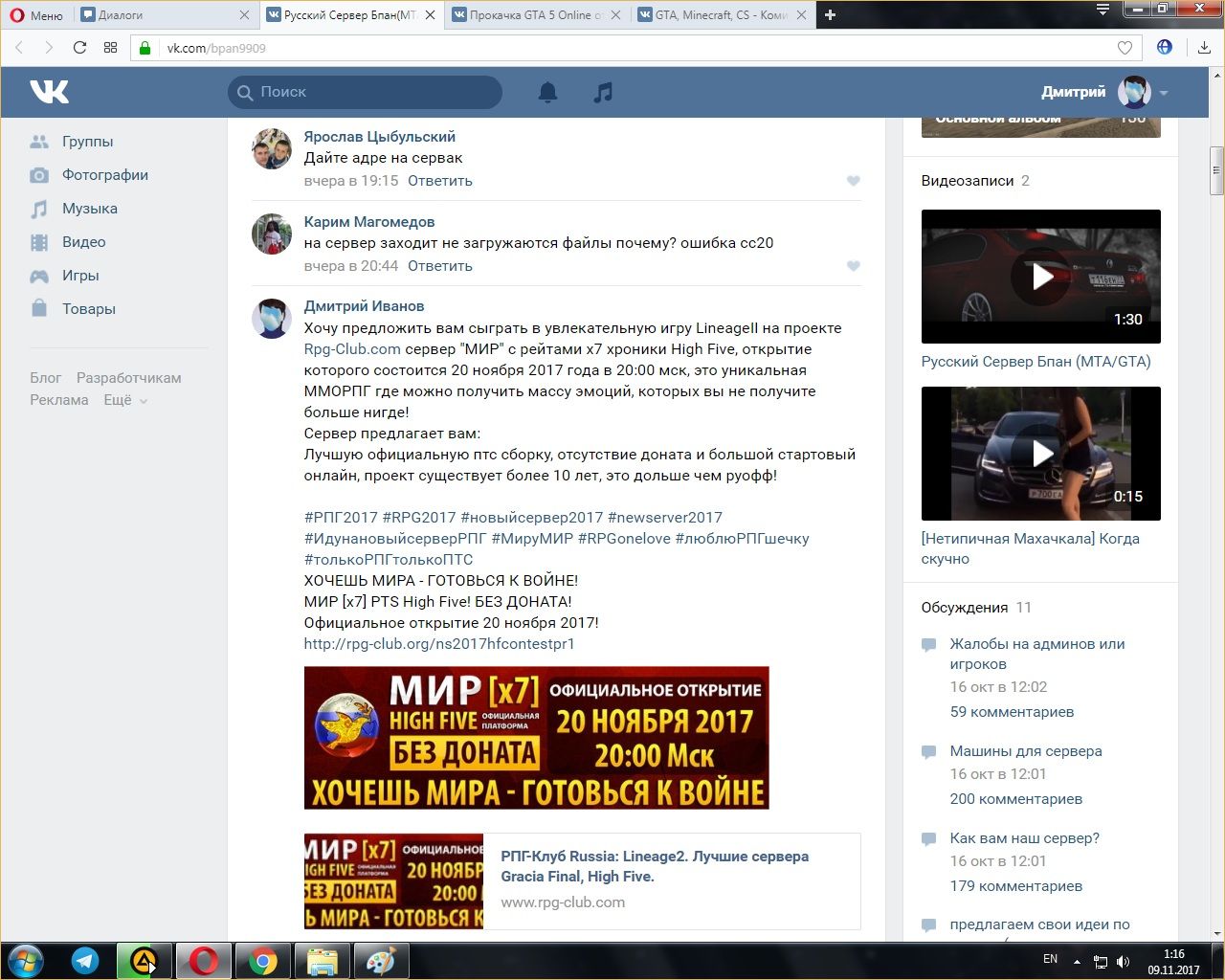Reply to Карим Магомедов's comment
This screenshot has width=1225, height=980.
pos(440,266)
